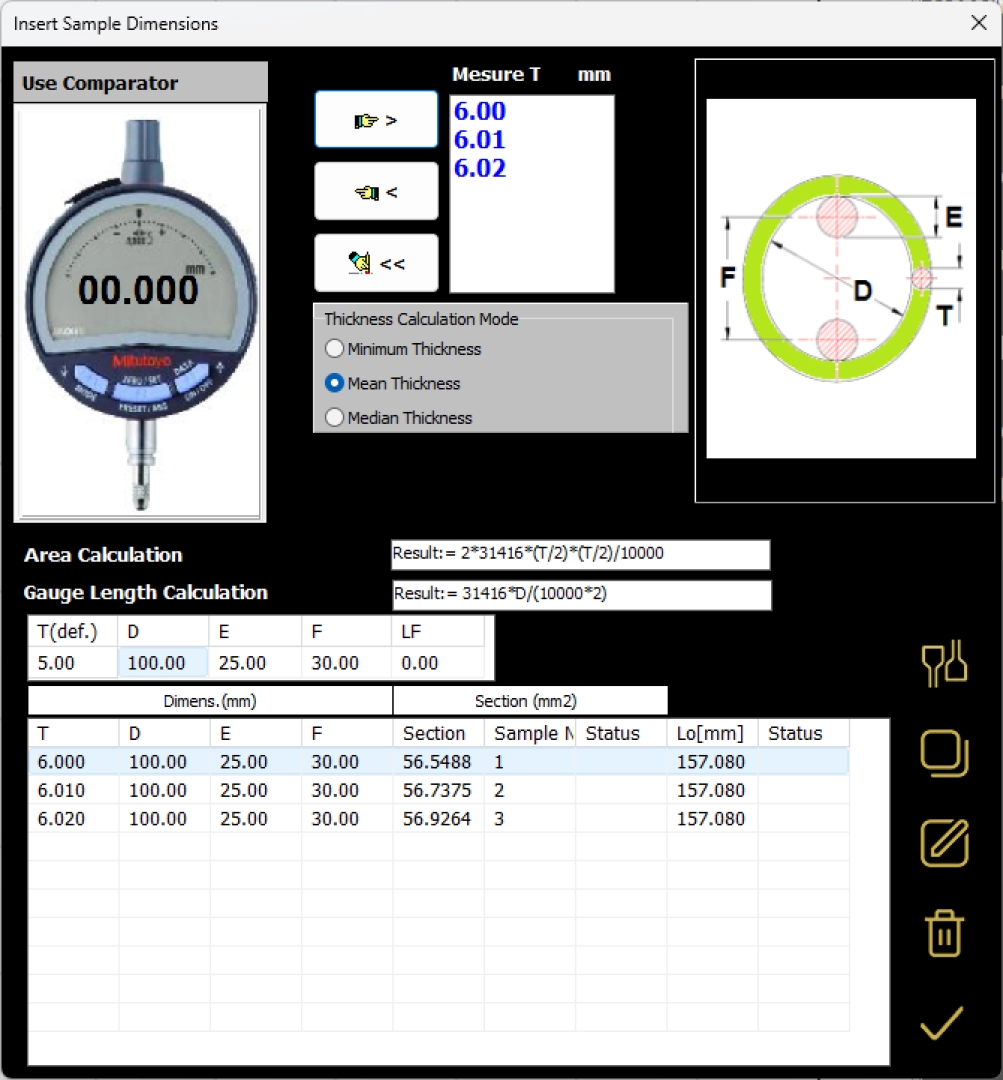Screen dimensions: 1003x1080
Task: Click the Use Comparator header button
Action: (139, 82)
